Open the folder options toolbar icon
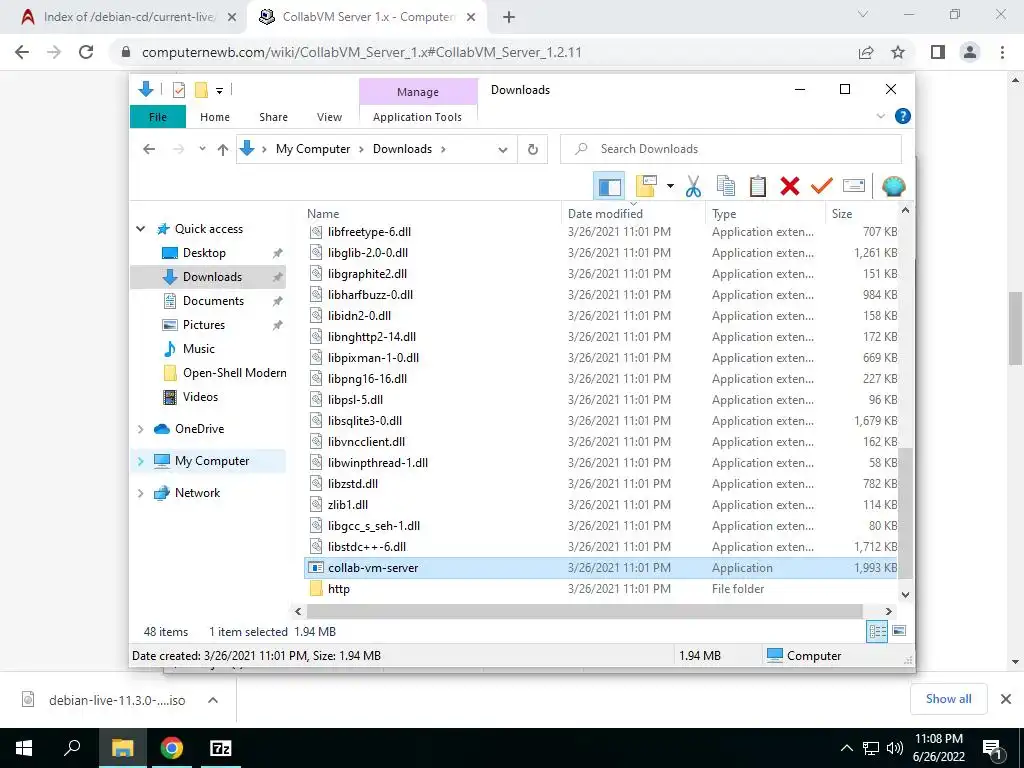The width and height of the screenshot is (1024, 768). 646,186
